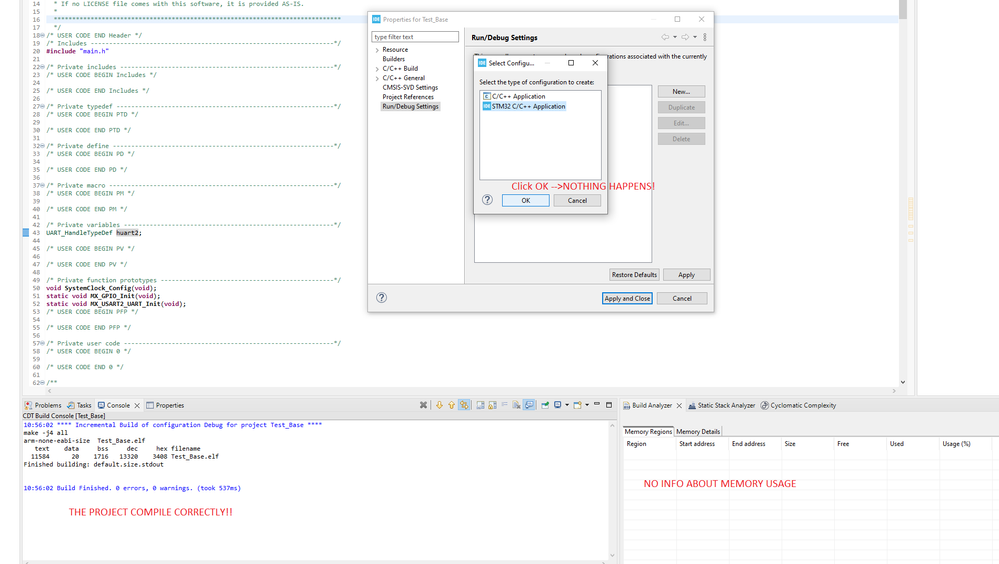999x564 pixels.
Task: Click the help icon in Select Configuration dialog
Action: (x=487, y=200)
